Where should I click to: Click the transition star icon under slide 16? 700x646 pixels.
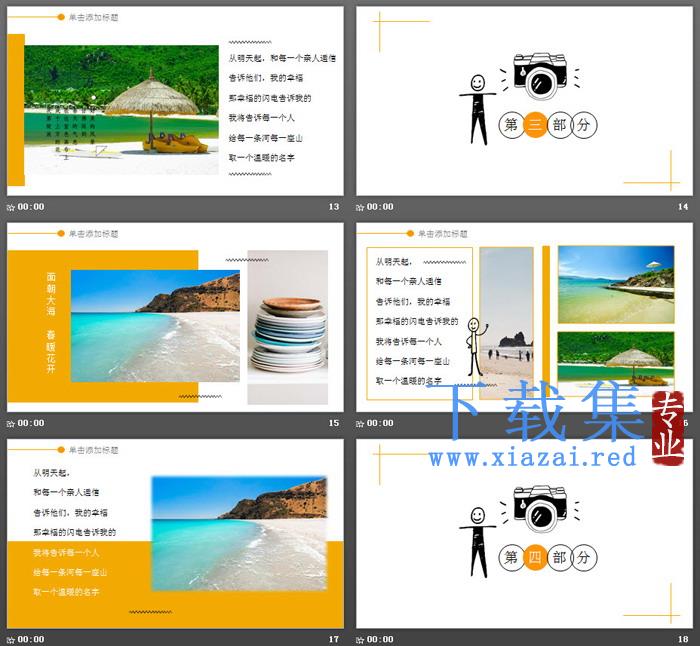point(360,423)
